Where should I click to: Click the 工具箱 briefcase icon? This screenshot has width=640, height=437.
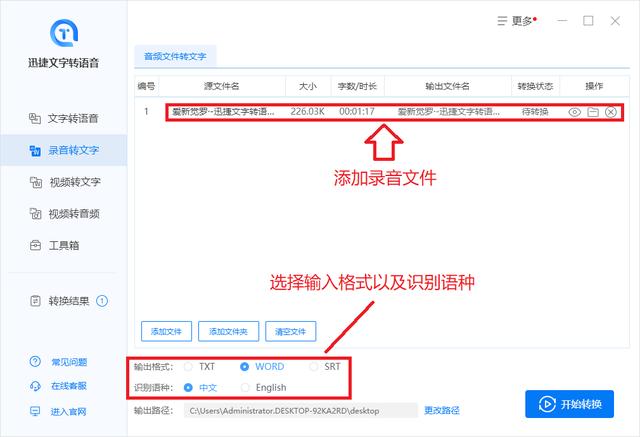click(36, 246)
